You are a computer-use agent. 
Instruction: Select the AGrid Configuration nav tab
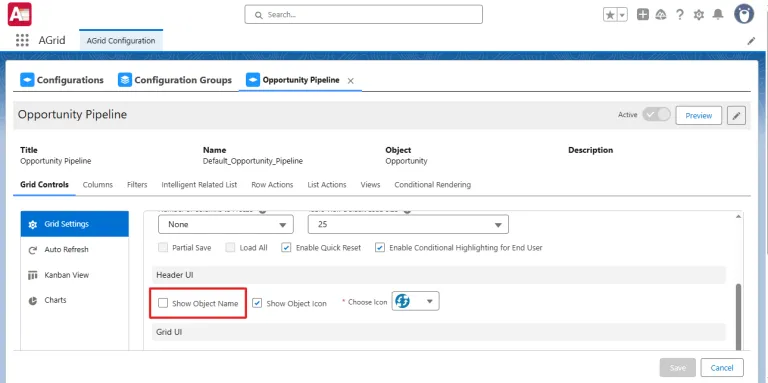click(121, 41)
